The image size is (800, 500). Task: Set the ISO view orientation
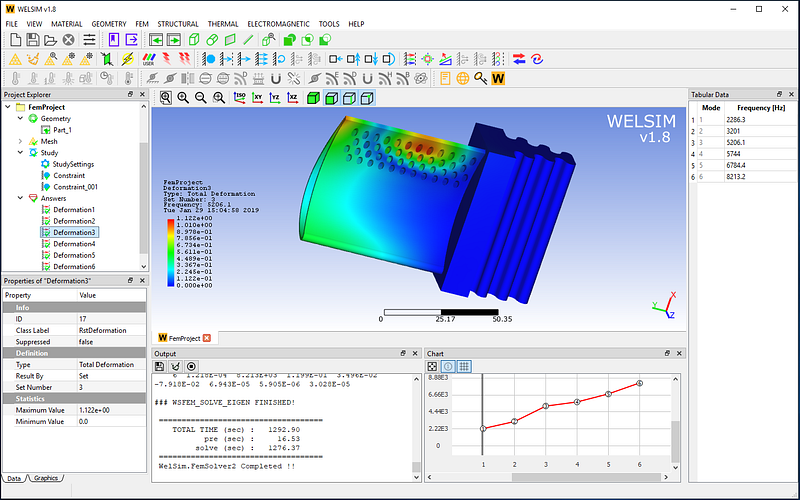pos(239,98)
